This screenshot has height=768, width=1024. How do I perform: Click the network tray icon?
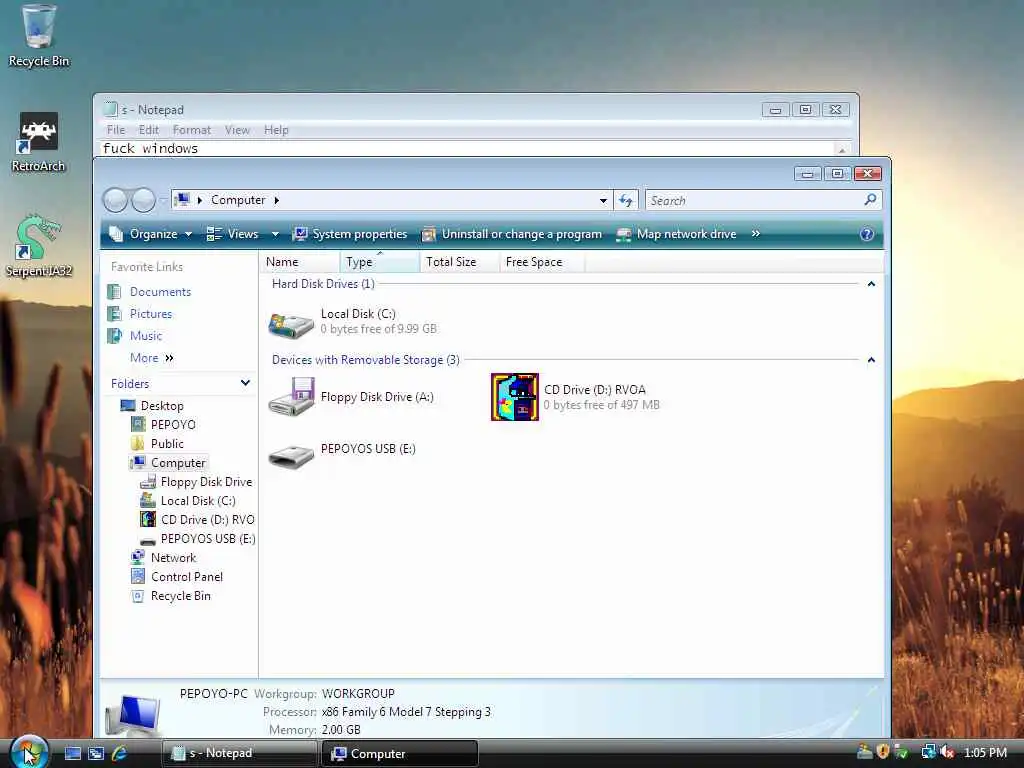(x=928, y=752)
